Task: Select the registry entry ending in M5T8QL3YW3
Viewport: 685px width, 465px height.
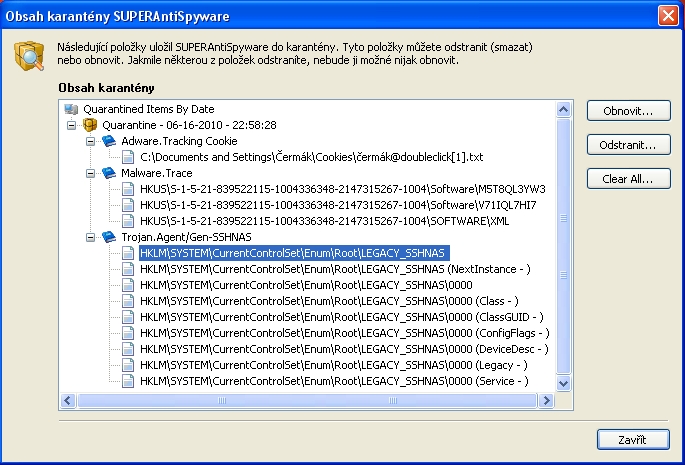Action: coord(342,189)
